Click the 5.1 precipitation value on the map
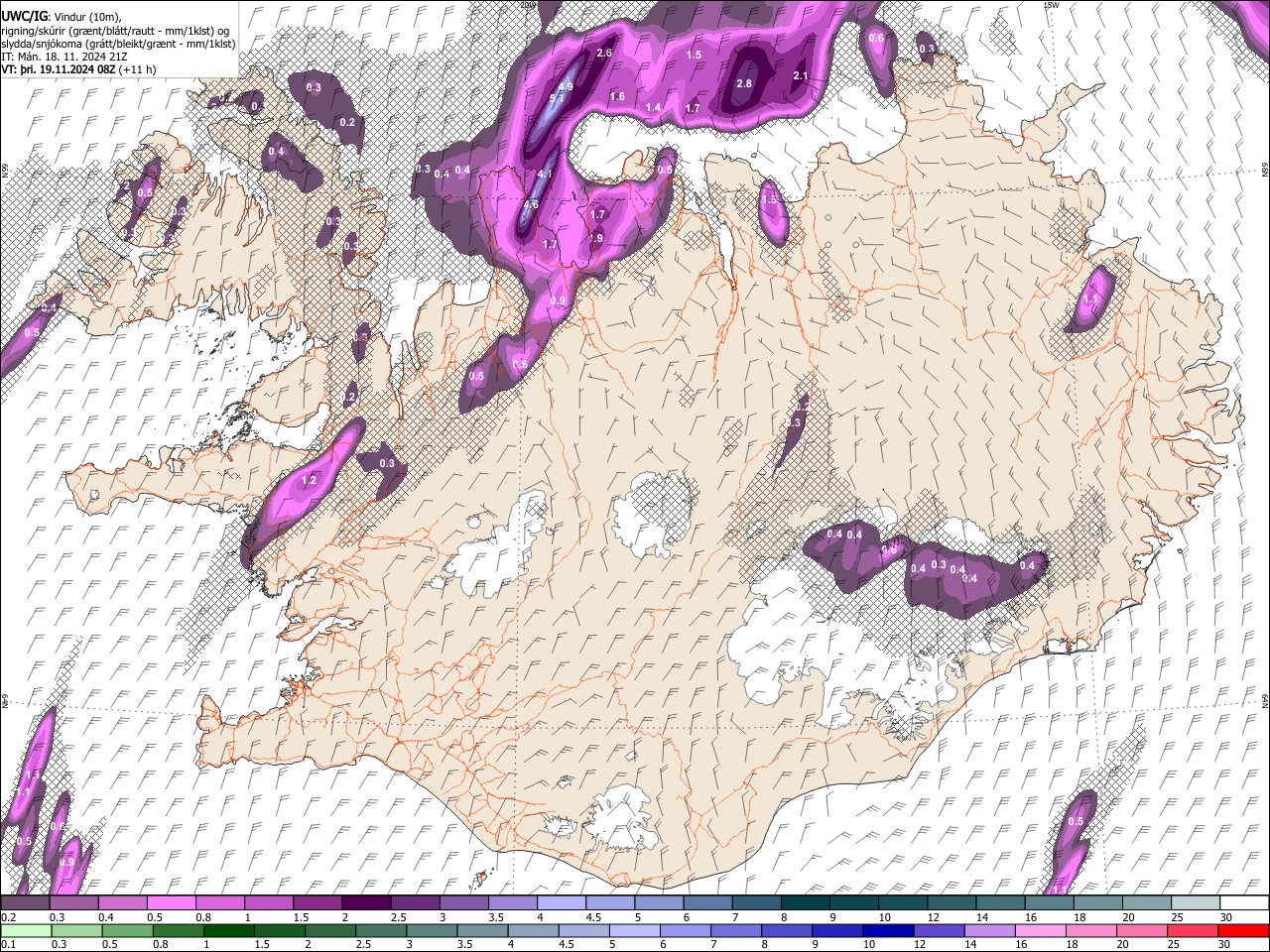This screenshot has width=1270, height=952. [x=557, y=99]
